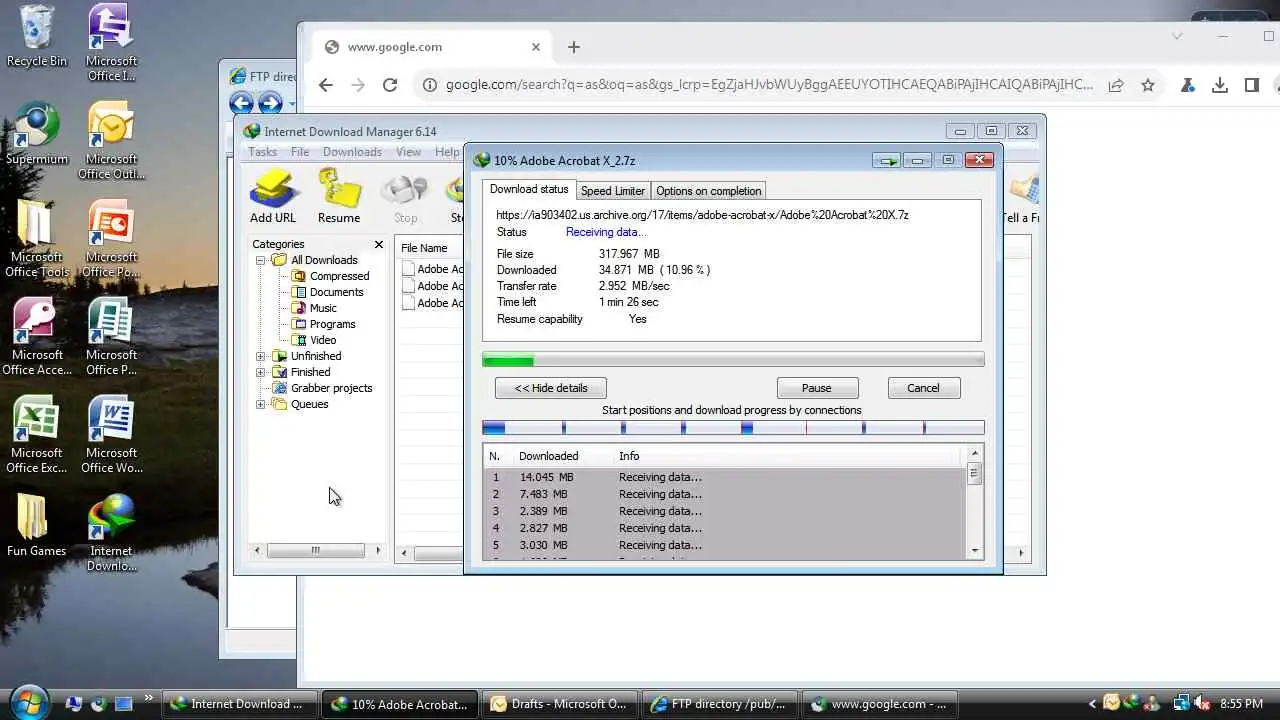Image resolution: width=1280 pixels, height=720 pixels.
Task: Collapse the All Downloads tree node
Action: [x=261, y=260]
